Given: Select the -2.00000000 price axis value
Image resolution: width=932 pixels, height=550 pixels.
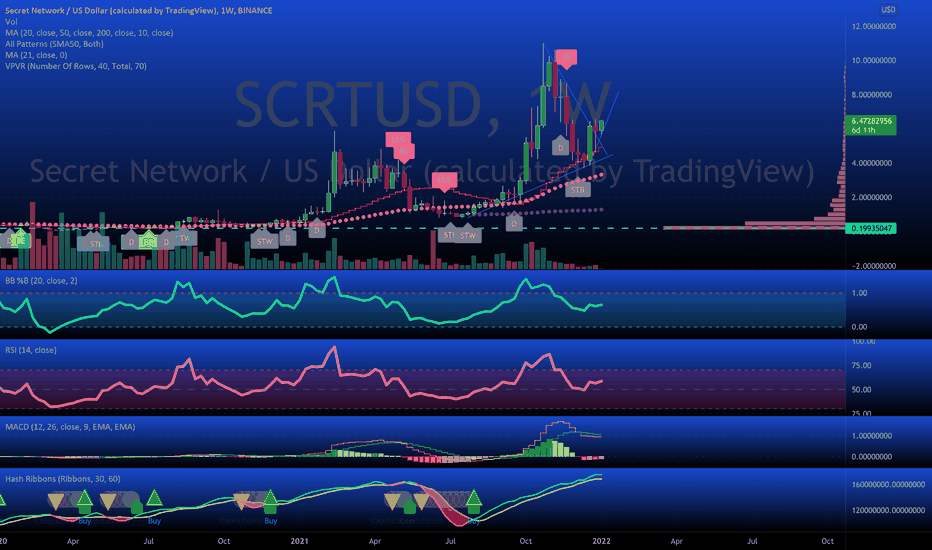Looking at the screenshot, I should 873,266.
